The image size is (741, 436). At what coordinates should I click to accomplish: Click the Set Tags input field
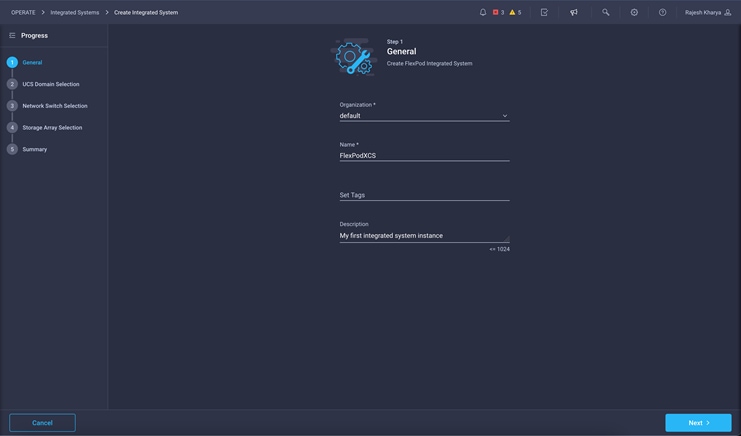(424, 195)
